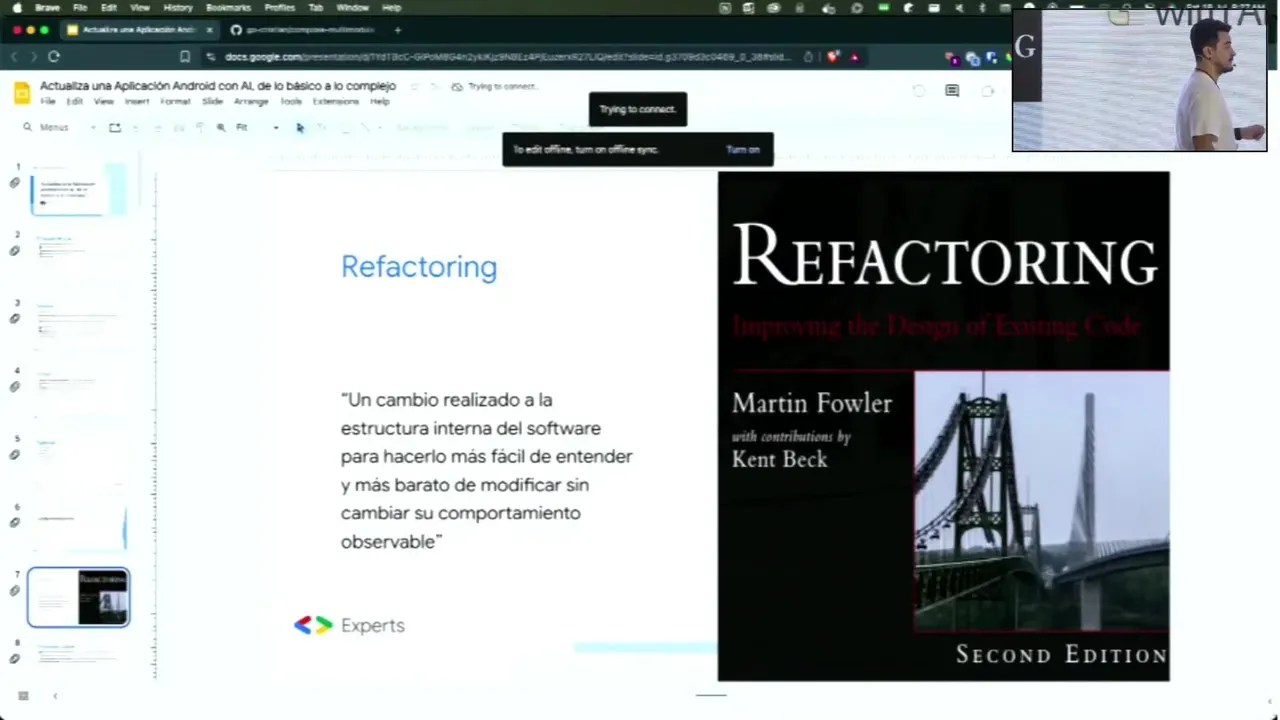Open the grid view icon below filmstrip
1280x720 pixels.
(x=23, y=696)
